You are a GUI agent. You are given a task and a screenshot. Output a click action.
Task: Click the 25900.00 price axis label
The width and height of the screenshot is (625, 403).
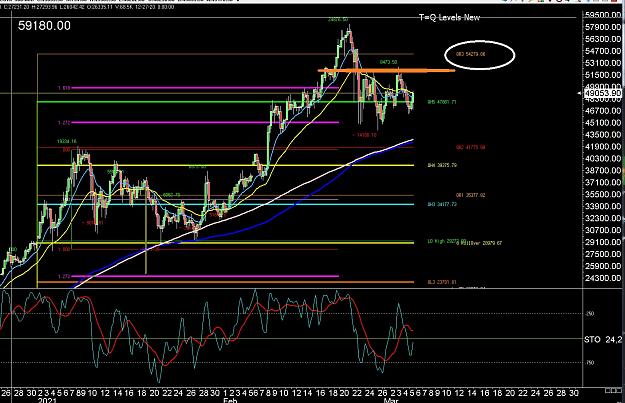click(x=603, y=266)
